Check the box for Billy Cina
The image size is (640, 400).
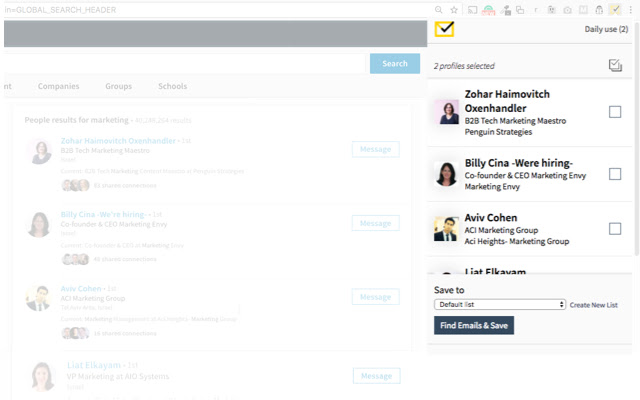615,174
